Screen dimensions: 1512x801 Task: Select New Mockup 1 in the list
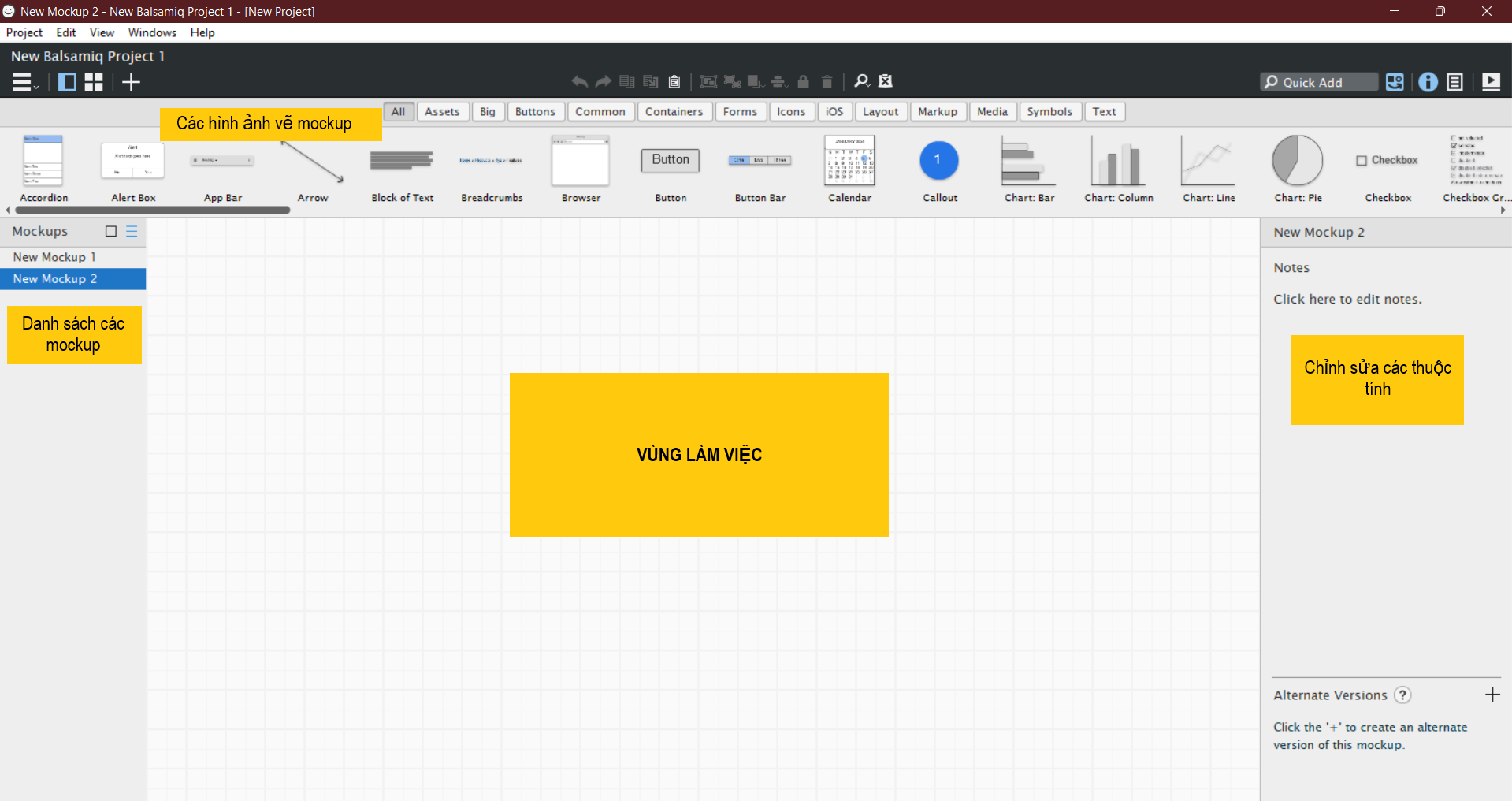click(x=55, y=257)
